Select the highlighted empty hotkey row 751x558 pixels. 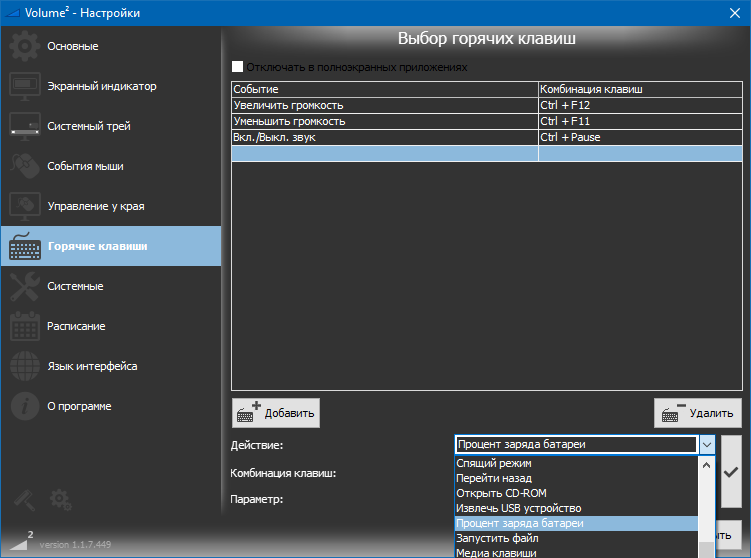click(487, 153)
